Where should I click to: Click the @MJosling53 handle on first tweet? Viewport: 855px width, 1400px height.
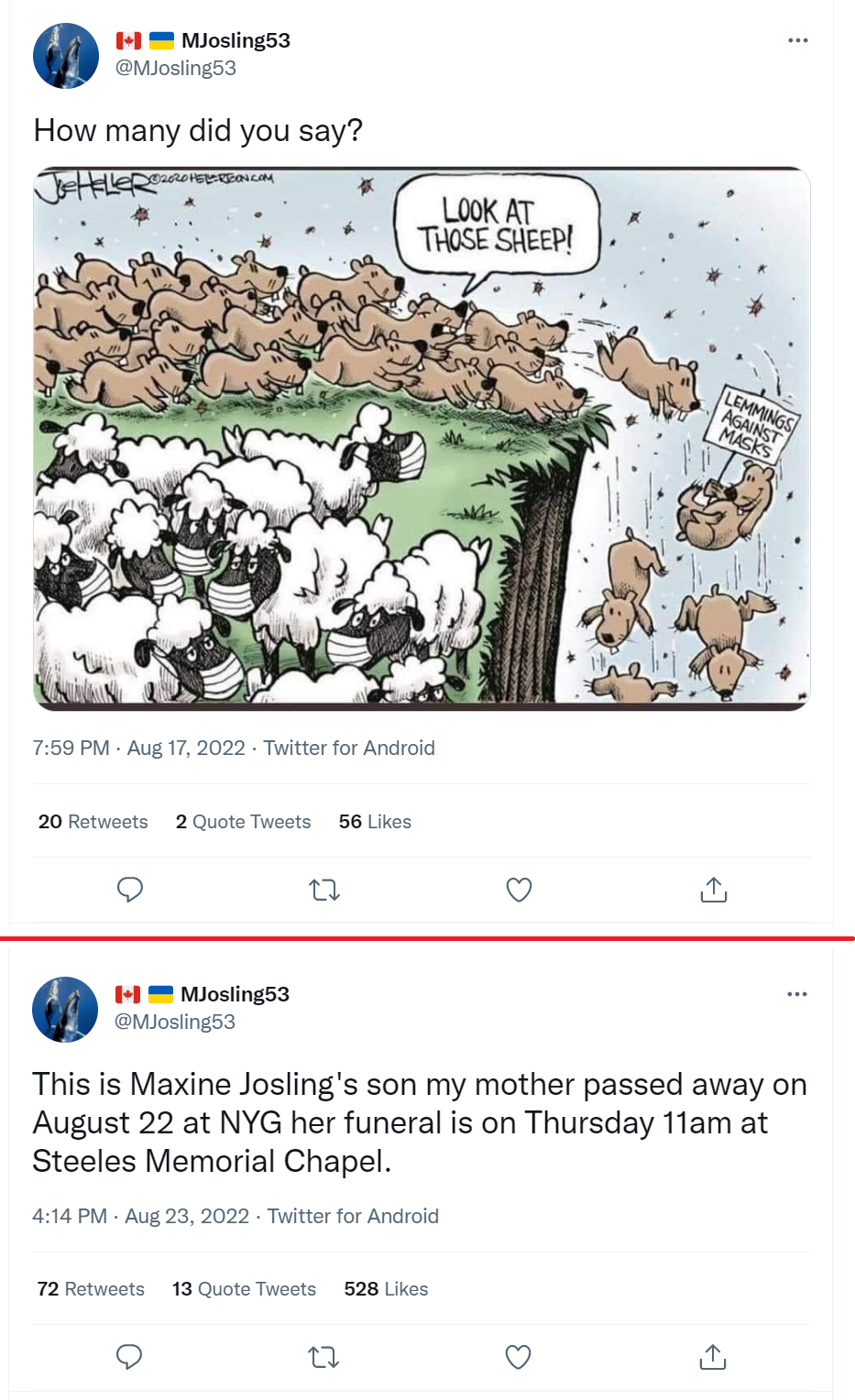tap(175, 69)
